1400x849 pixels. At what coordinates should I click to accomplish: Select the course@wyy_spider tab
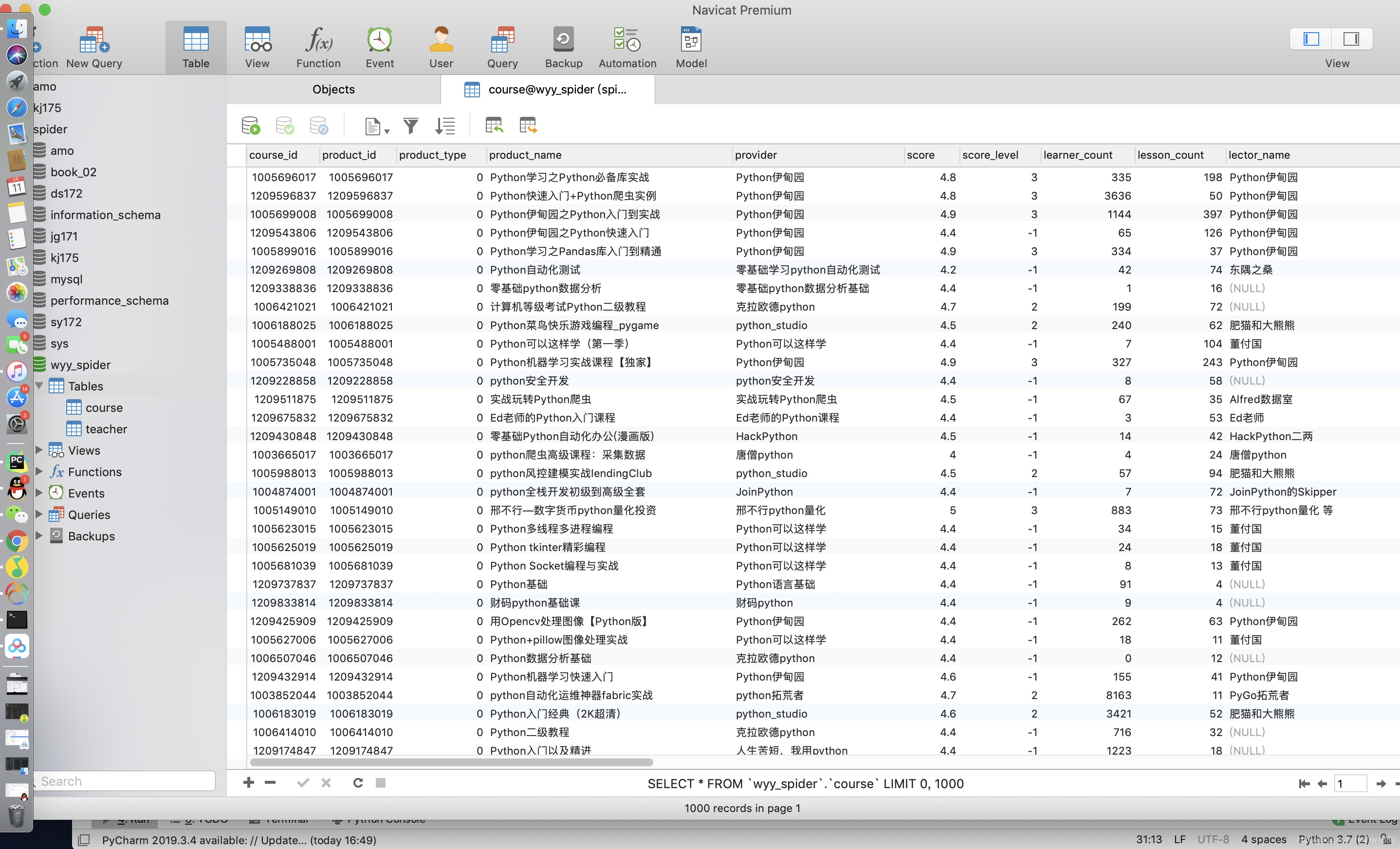[x=548, y=89]
